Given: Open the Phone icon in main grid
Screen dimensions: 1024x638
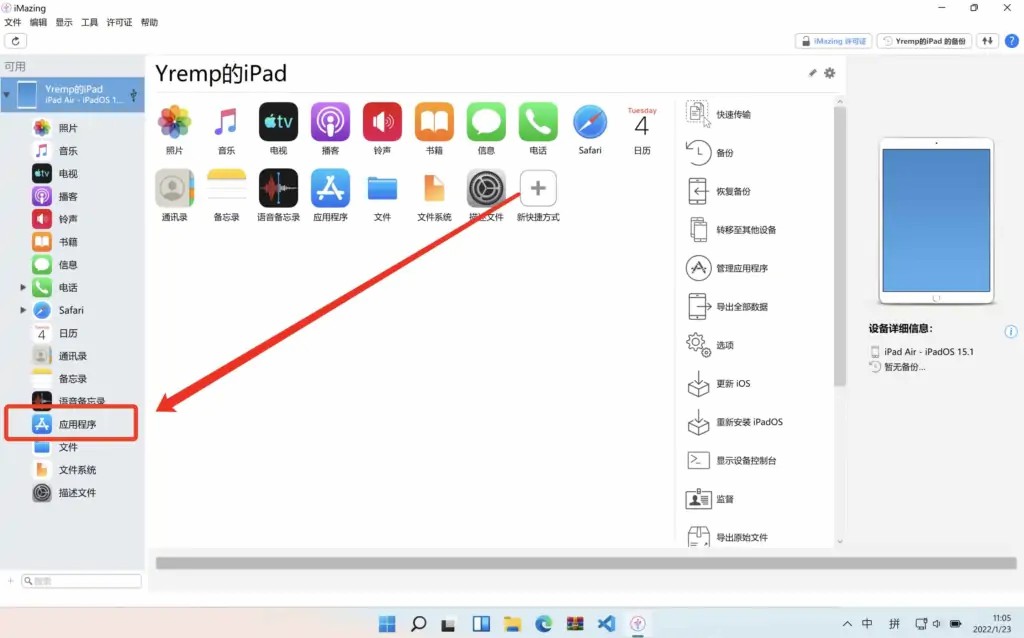Looking at the screenshot, I should tap(538, 122).
